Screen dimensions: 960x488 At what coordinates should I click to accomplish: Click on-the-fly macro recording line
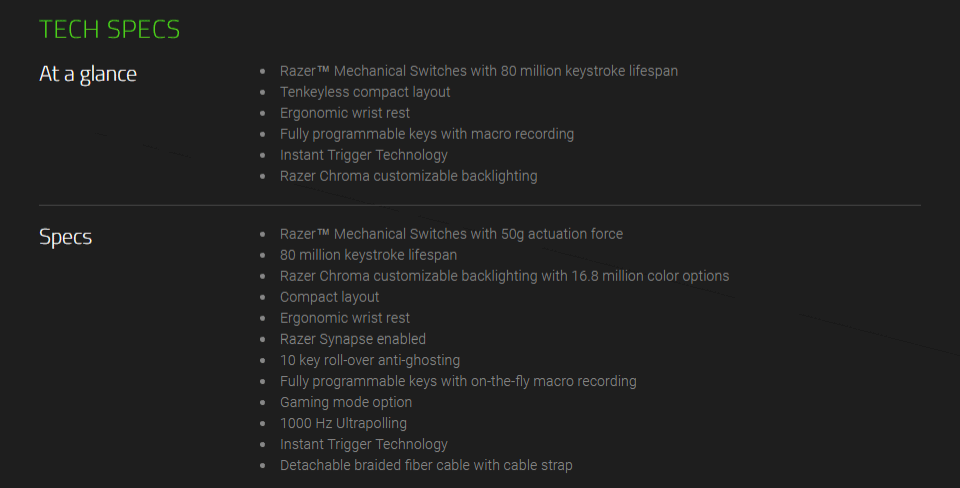(458, 381)
